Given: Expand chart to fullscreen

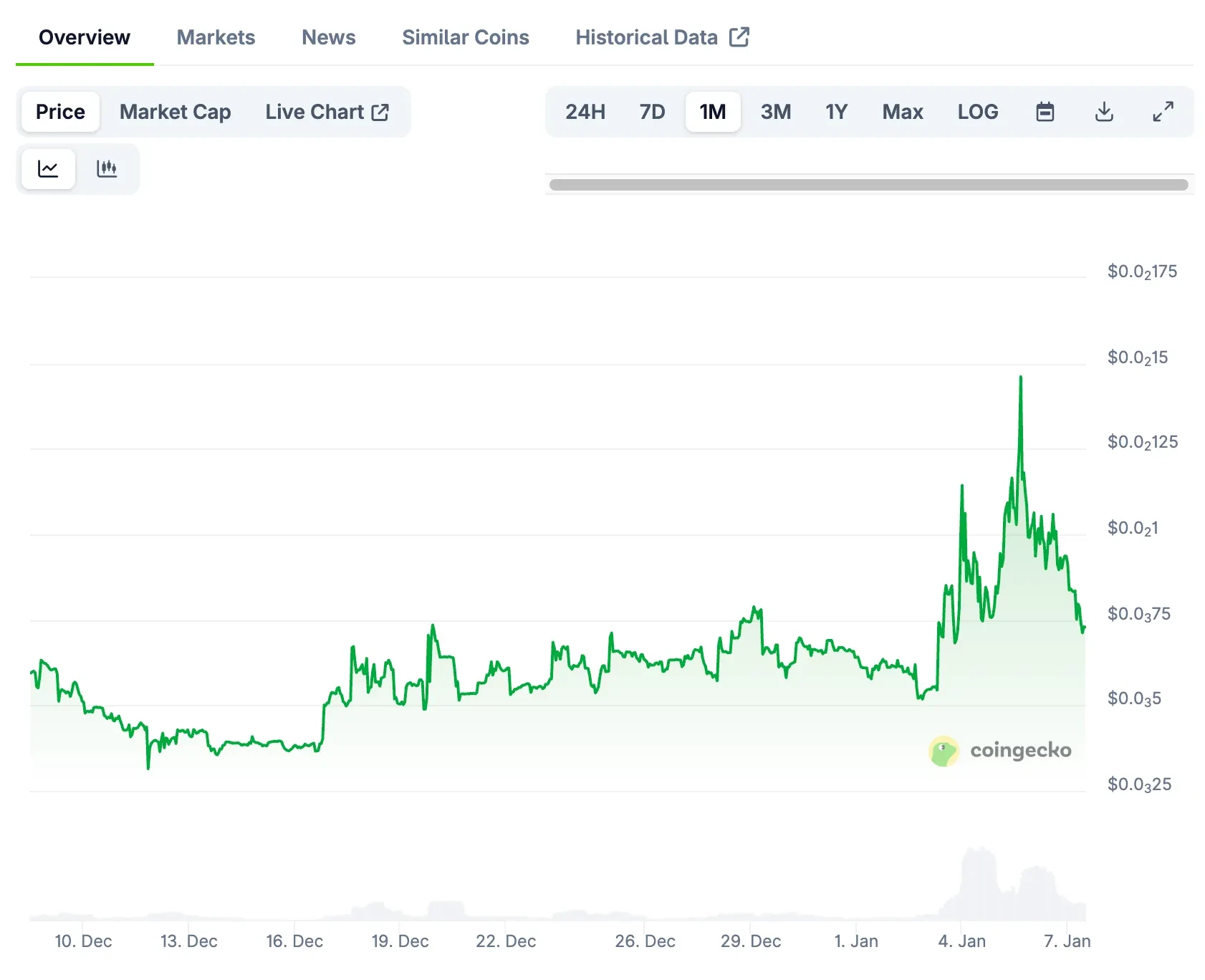Looking at the screenshot, I should click(1163, 112).
